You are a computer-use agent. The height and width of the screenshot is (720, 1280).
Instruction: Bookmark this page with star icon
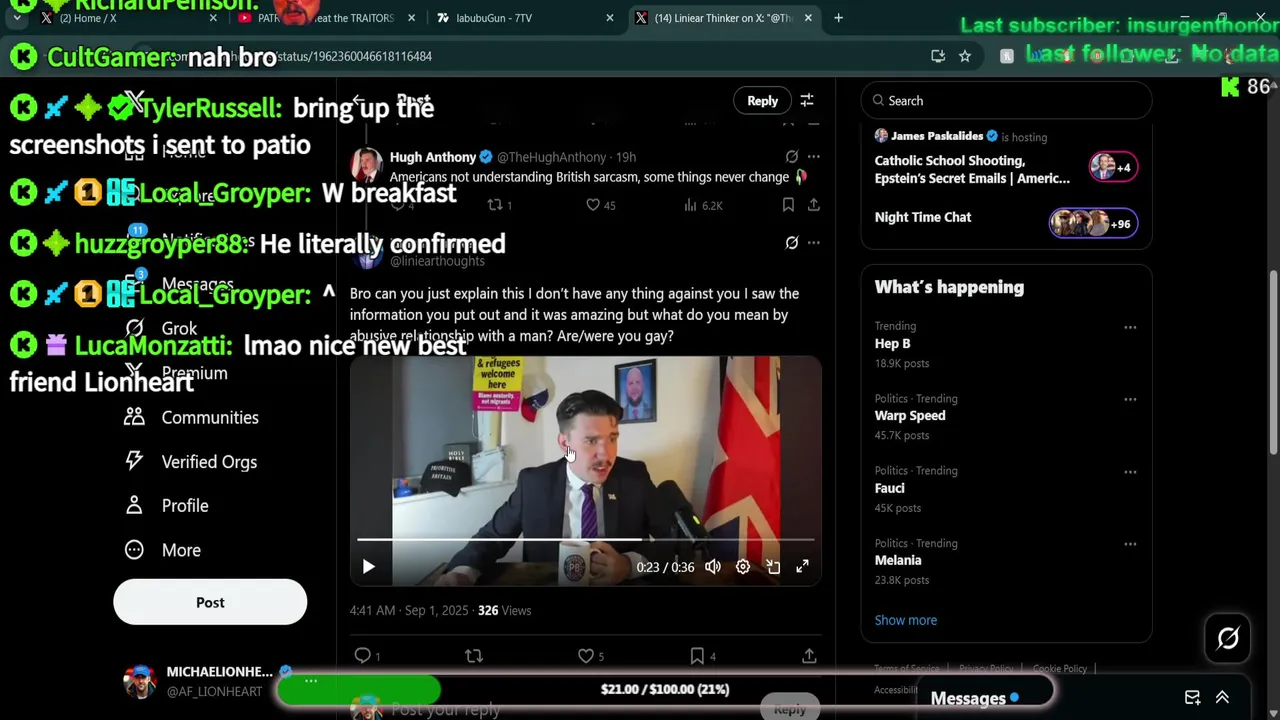(x=965, y=56)
